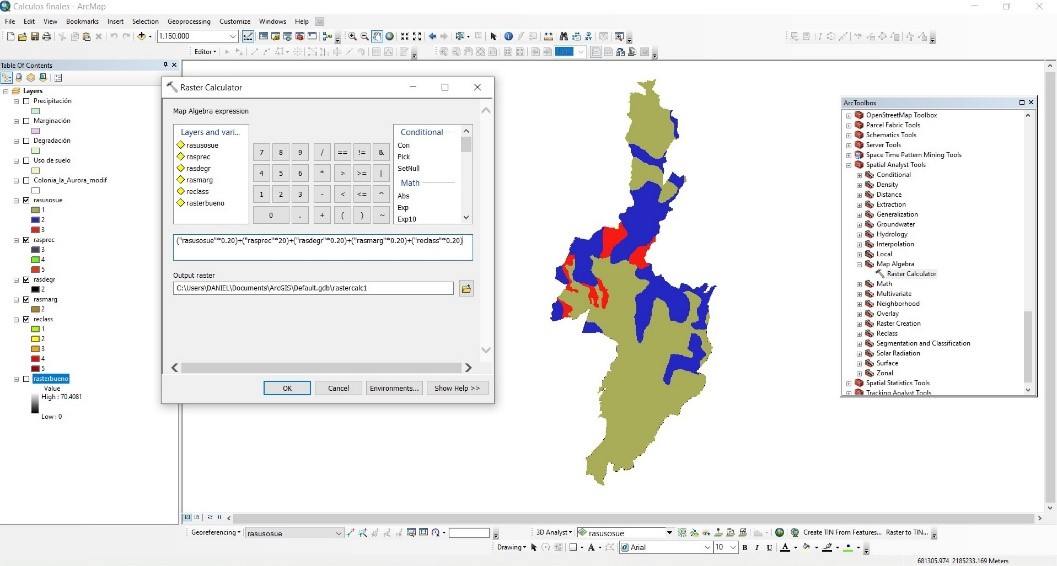Click the Save icon in toolbar
Screen dimensions: 1057x566
tap(34, 37)
